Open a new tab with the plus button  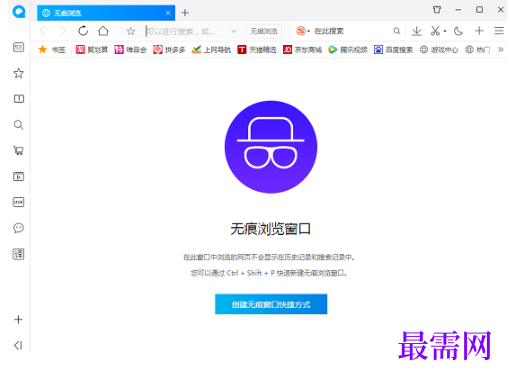coord(185,13)
